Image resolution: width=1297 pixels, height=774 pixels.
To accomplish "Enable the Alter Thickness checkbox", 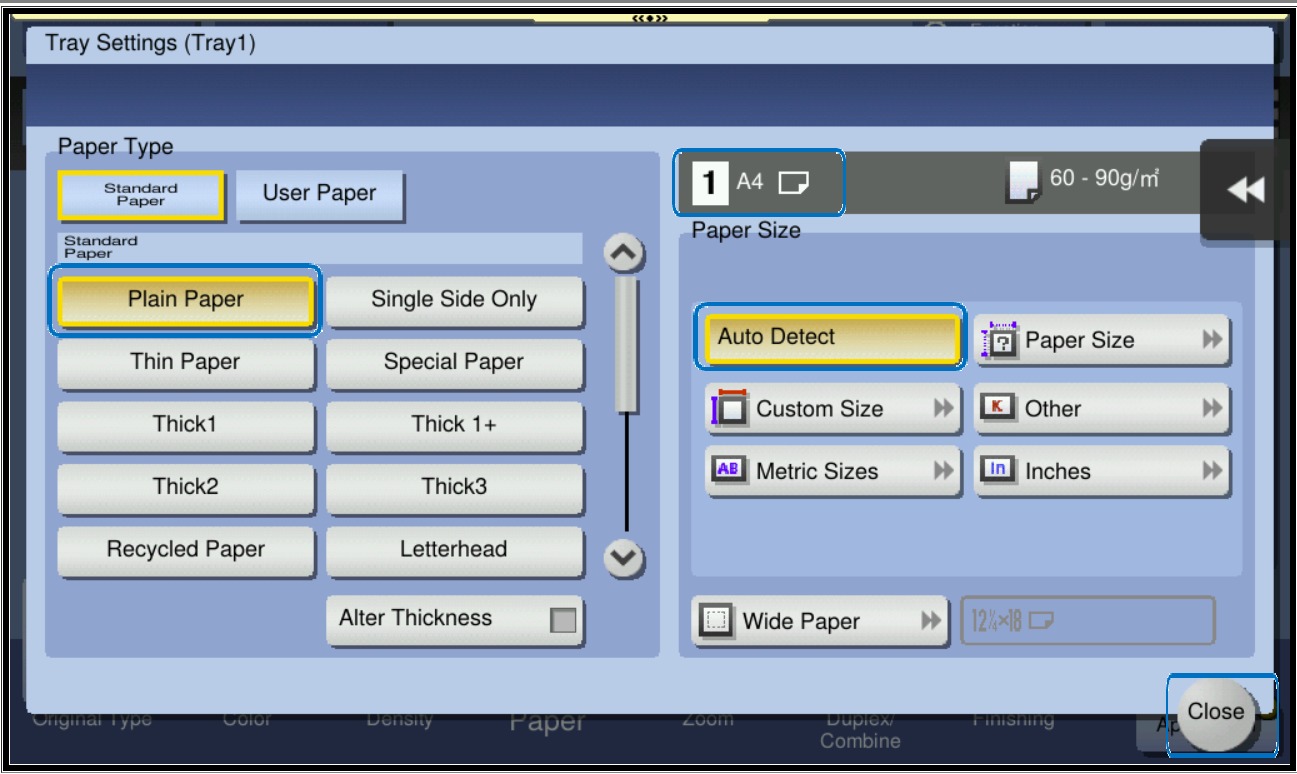I will (563, 621).
